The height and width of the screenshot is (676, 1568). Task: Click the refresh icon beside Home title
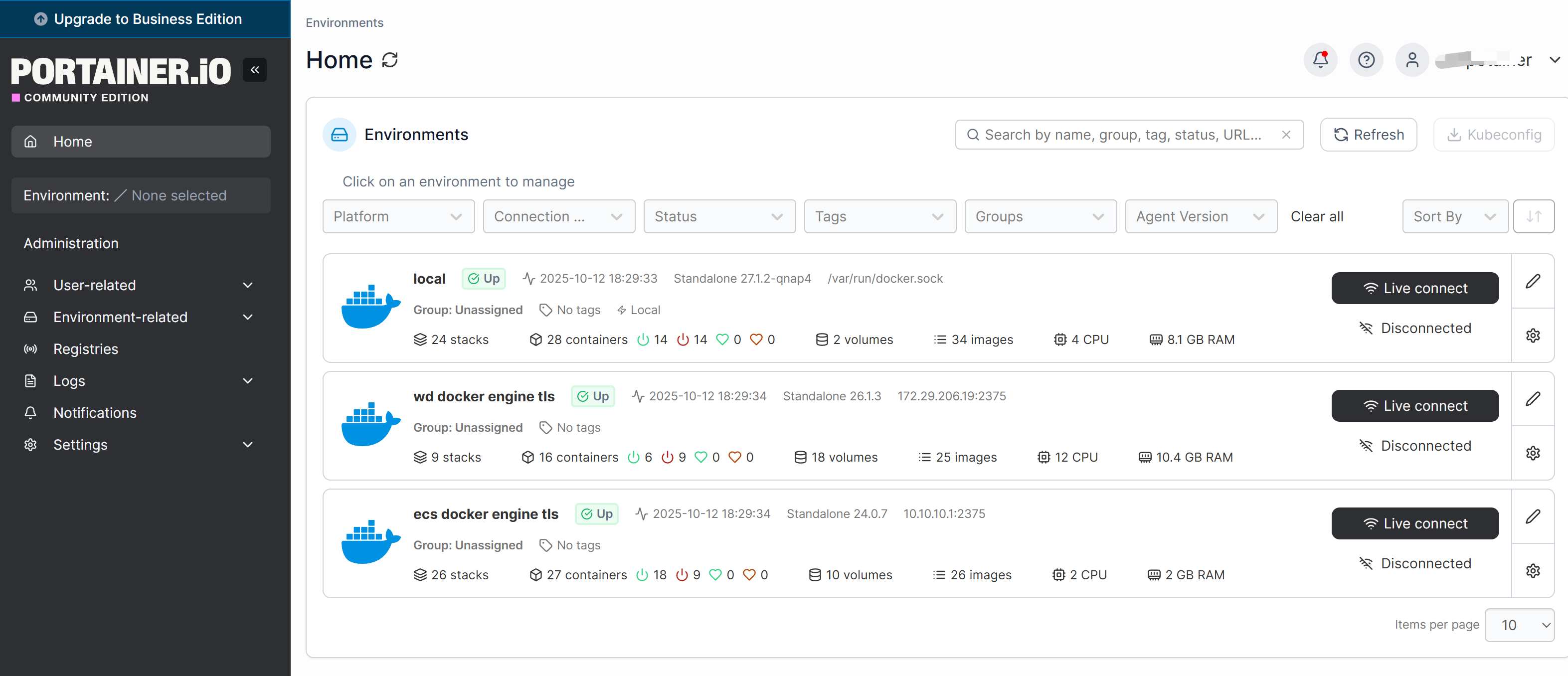point(389,60)
